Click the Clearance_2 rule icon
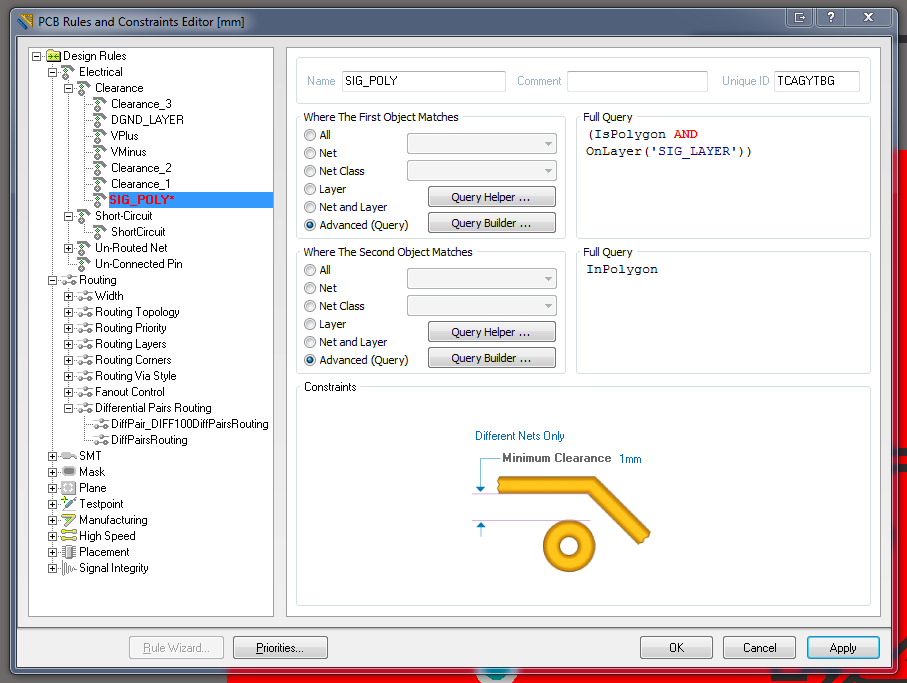 tap(100, 168)
